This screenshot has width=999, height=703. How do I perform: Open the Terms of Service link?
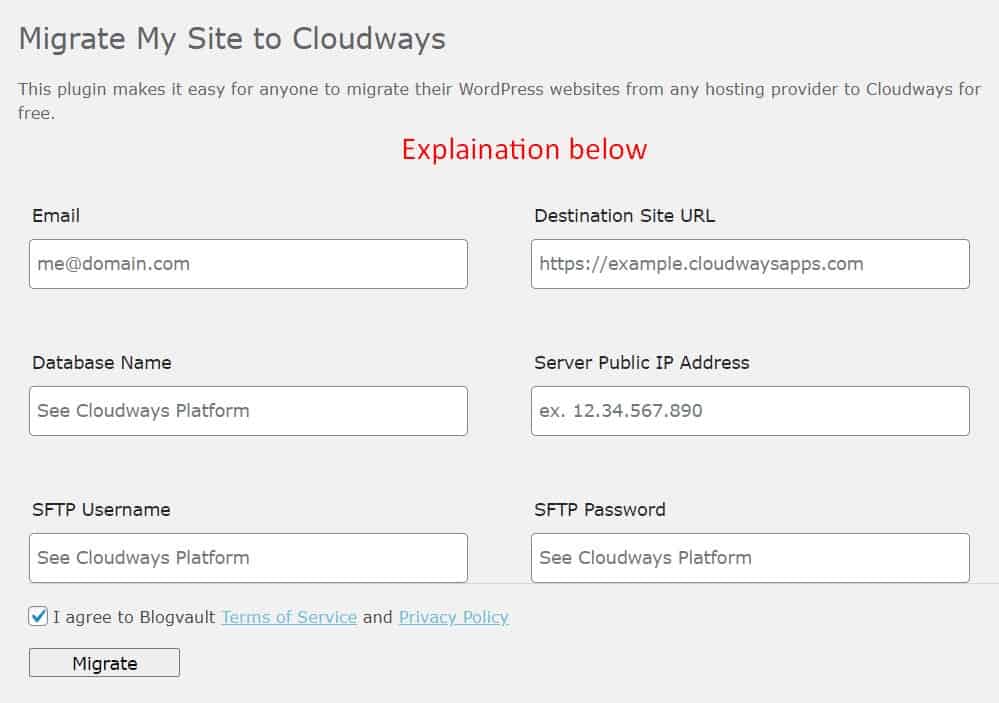pyautogui.click(x=289, y=617)
